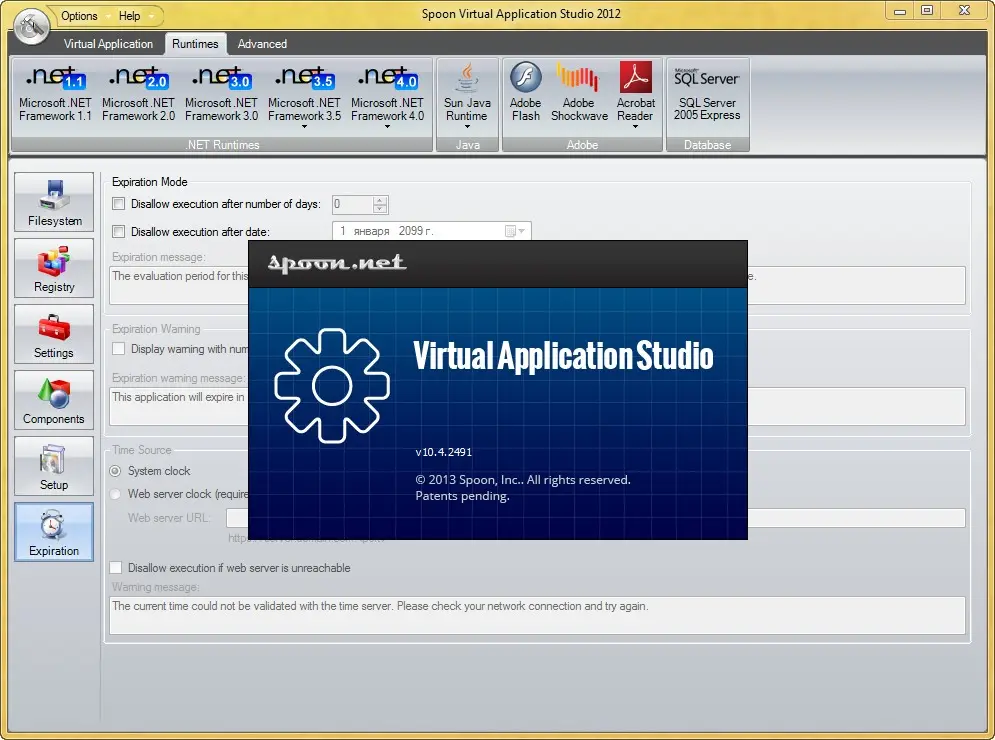Image resolution: width=995 pixels, height=740 pixels.
Task: Select Microsoft .NET Framework 4.0 runtime icon
Action: coord(388,77)
